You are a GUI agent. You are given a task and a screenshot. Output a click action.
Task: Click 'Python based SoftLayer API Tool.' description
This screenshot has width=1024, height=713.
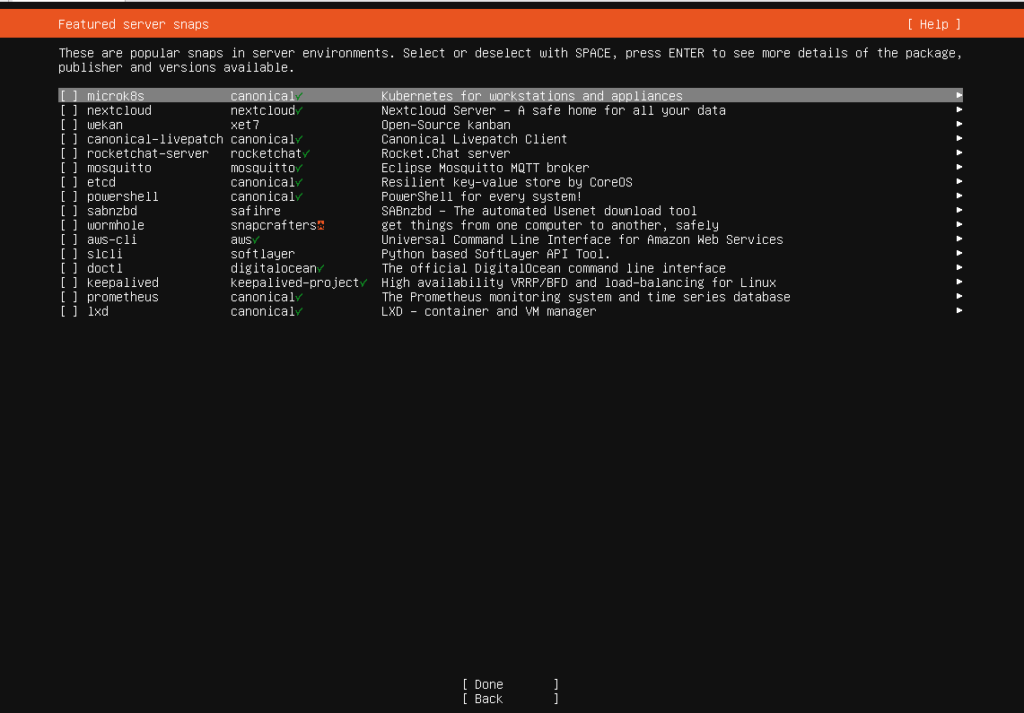pos(496,254)
